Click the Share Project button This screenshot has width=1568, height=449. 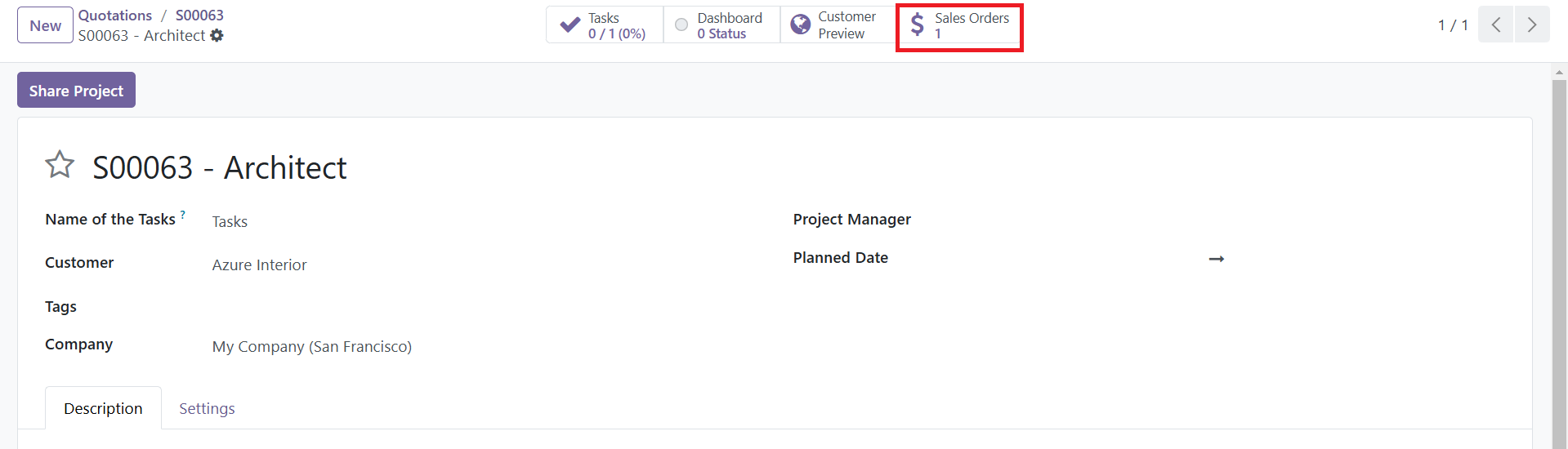(76, 90)
